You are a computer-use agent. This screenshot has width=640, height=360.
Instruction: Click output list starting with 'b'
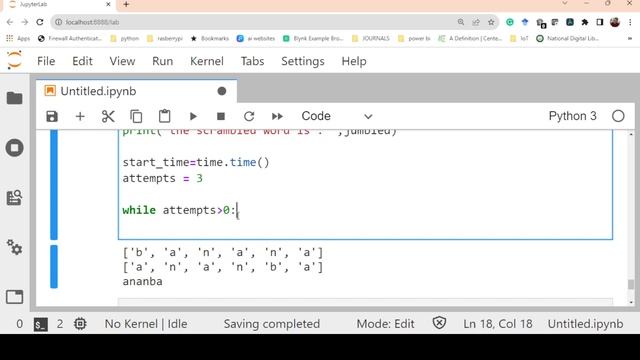click(x=223, y=253)
